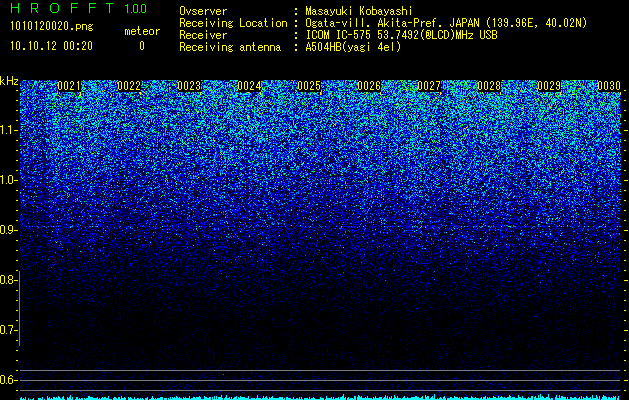This screenshot has width=629, height=400.
Task: Click the meteor count value 0
Action: tap(142, 46)
